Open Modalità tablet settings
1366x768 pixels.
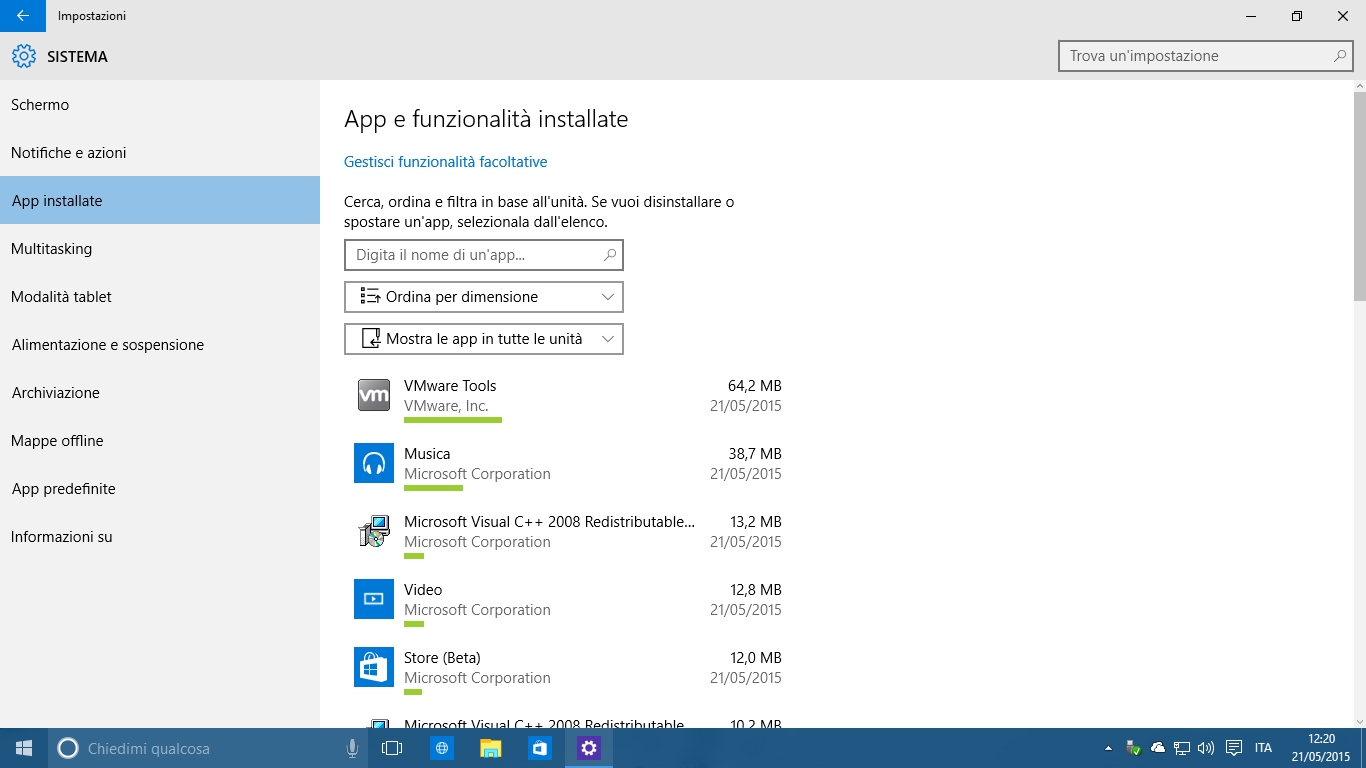(x=160, y=297)
